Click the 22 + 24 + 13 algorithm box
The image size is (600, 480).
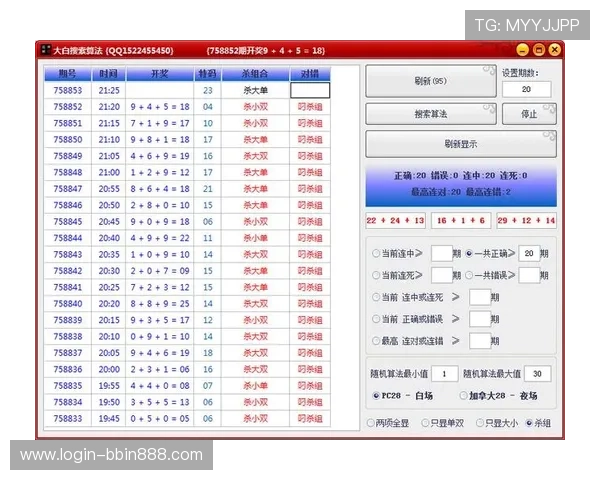[396, 220]
